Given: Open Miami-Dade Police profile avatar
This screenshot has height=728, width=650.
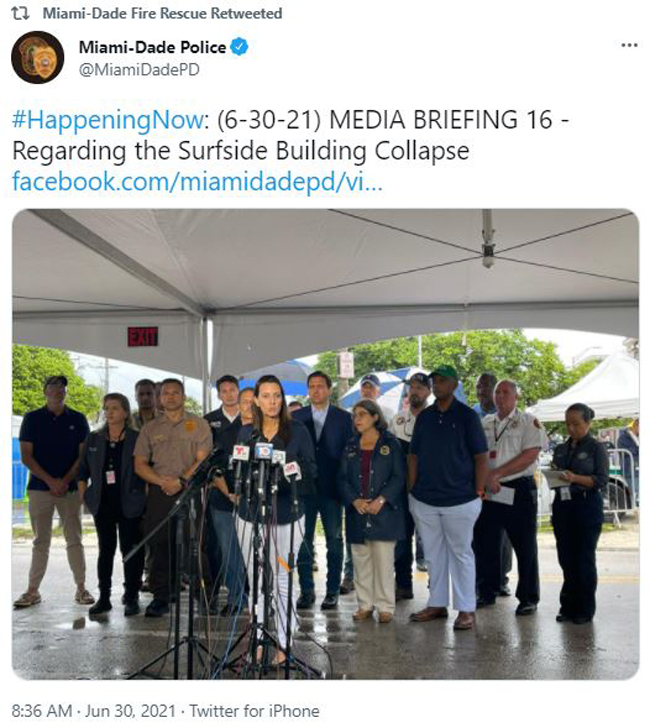Looking at the screenshot, I should (x=38, y=58).
